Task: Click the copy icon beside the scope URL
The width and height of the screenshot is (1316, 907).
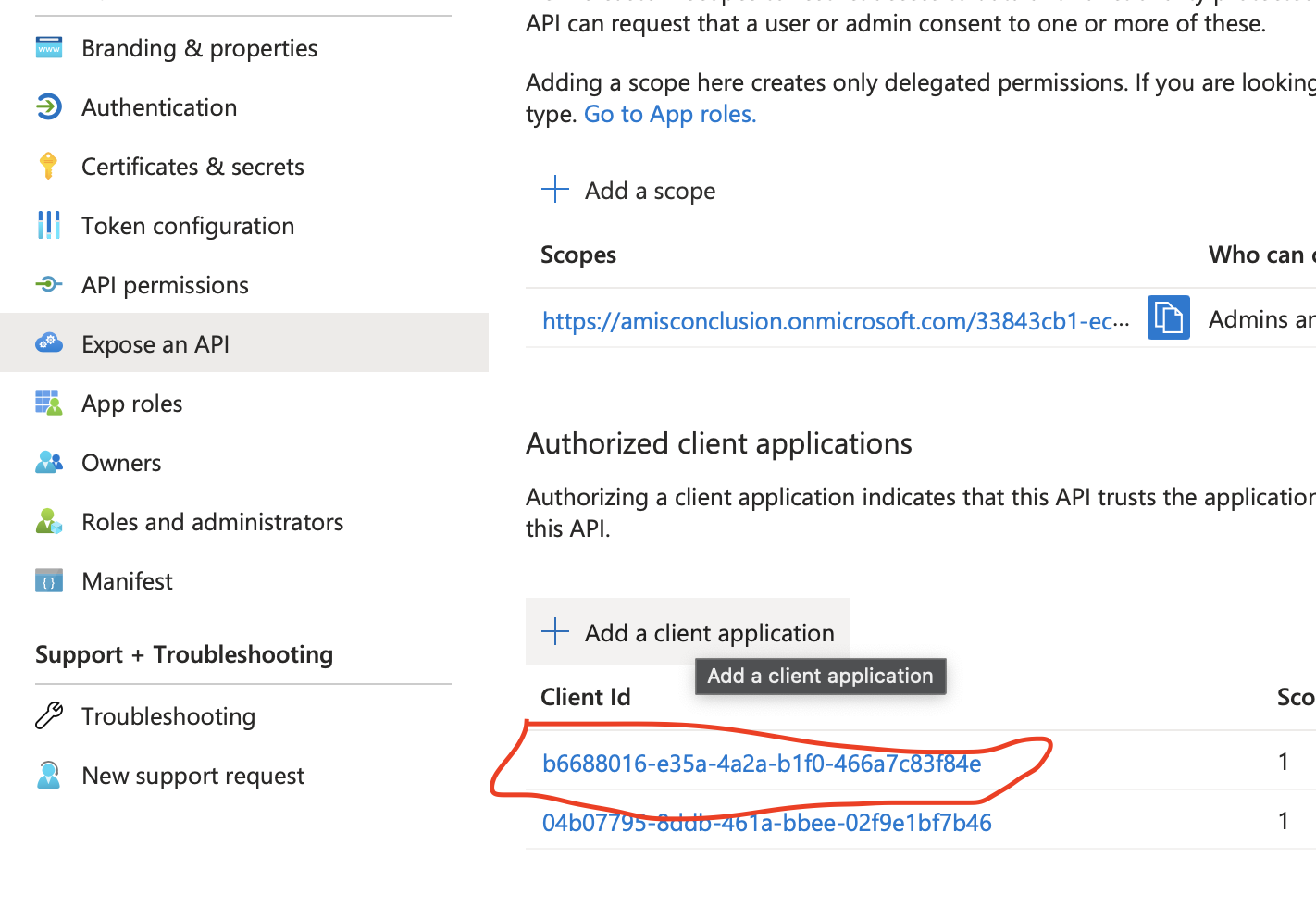Action: 1169,317
